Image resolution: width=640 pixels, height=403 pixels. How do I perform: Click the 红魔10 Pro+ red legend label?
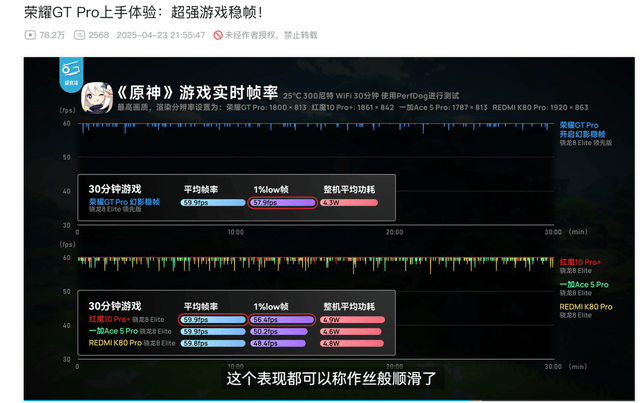580,262
